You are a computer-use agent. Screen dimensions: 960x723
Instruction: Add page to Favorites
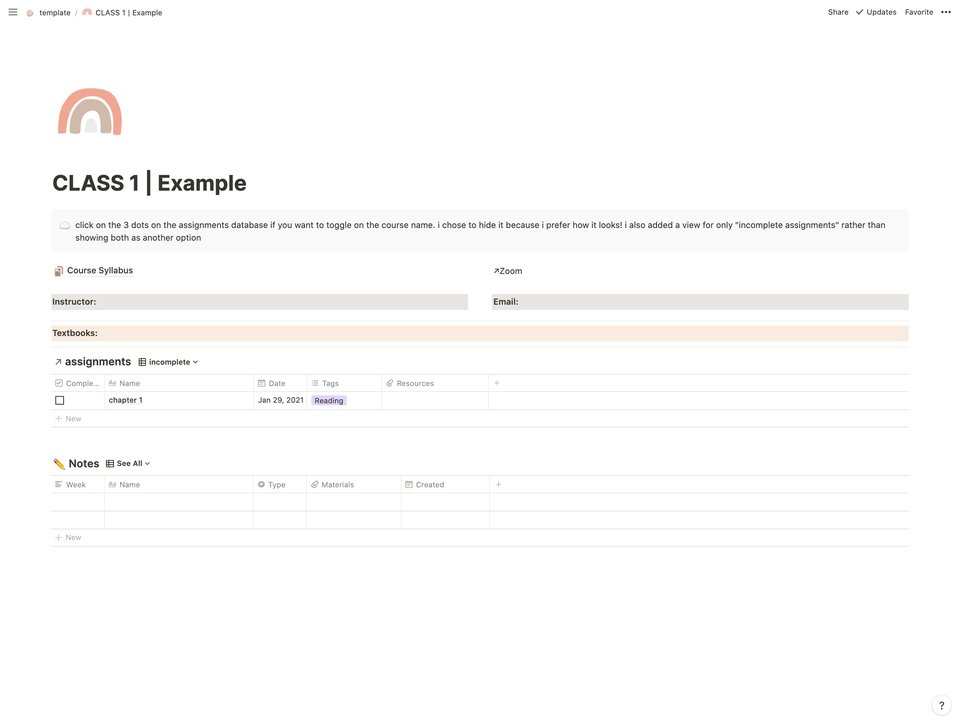(x=918, y=12)
